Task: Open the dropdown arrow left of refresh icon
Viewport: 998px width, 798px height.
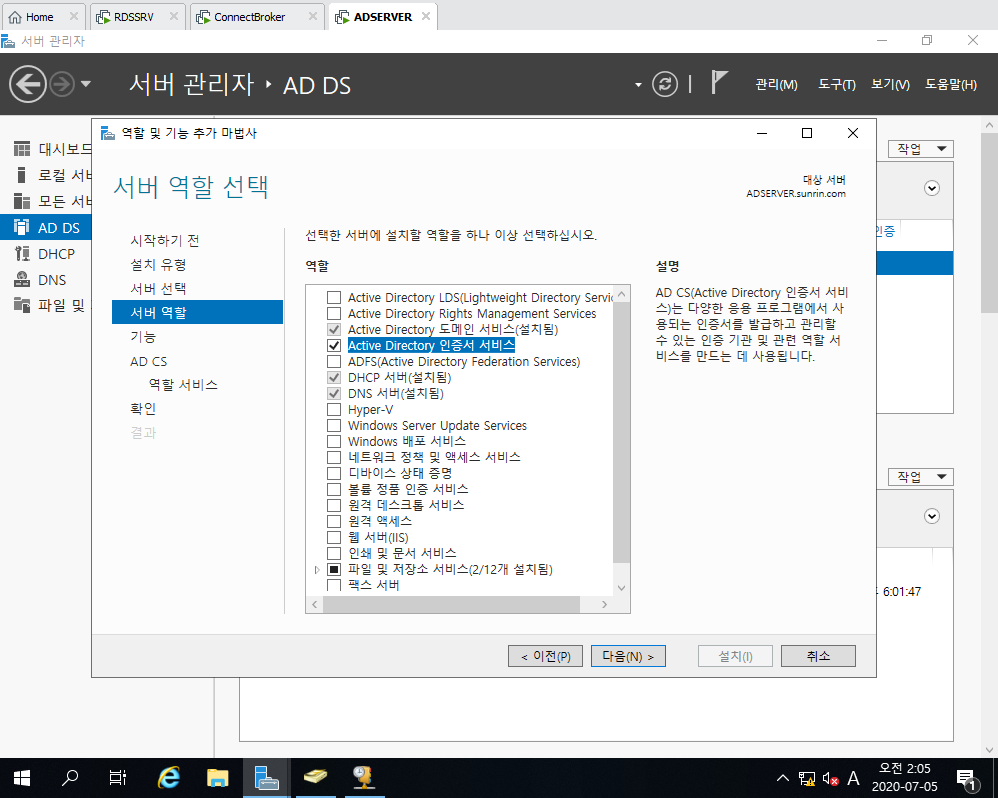Action: click(638, 85)
